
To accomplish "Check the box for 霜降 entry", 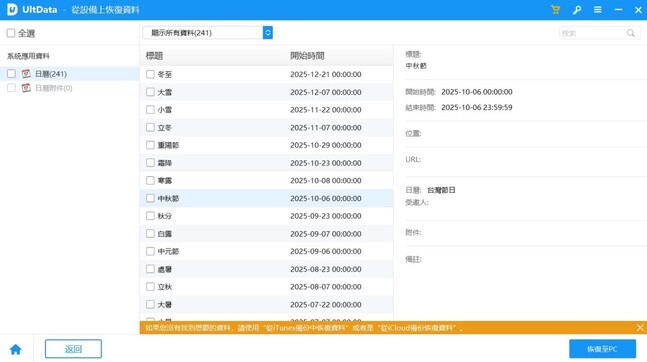I will pyautogui.click(x=150, y=163).
